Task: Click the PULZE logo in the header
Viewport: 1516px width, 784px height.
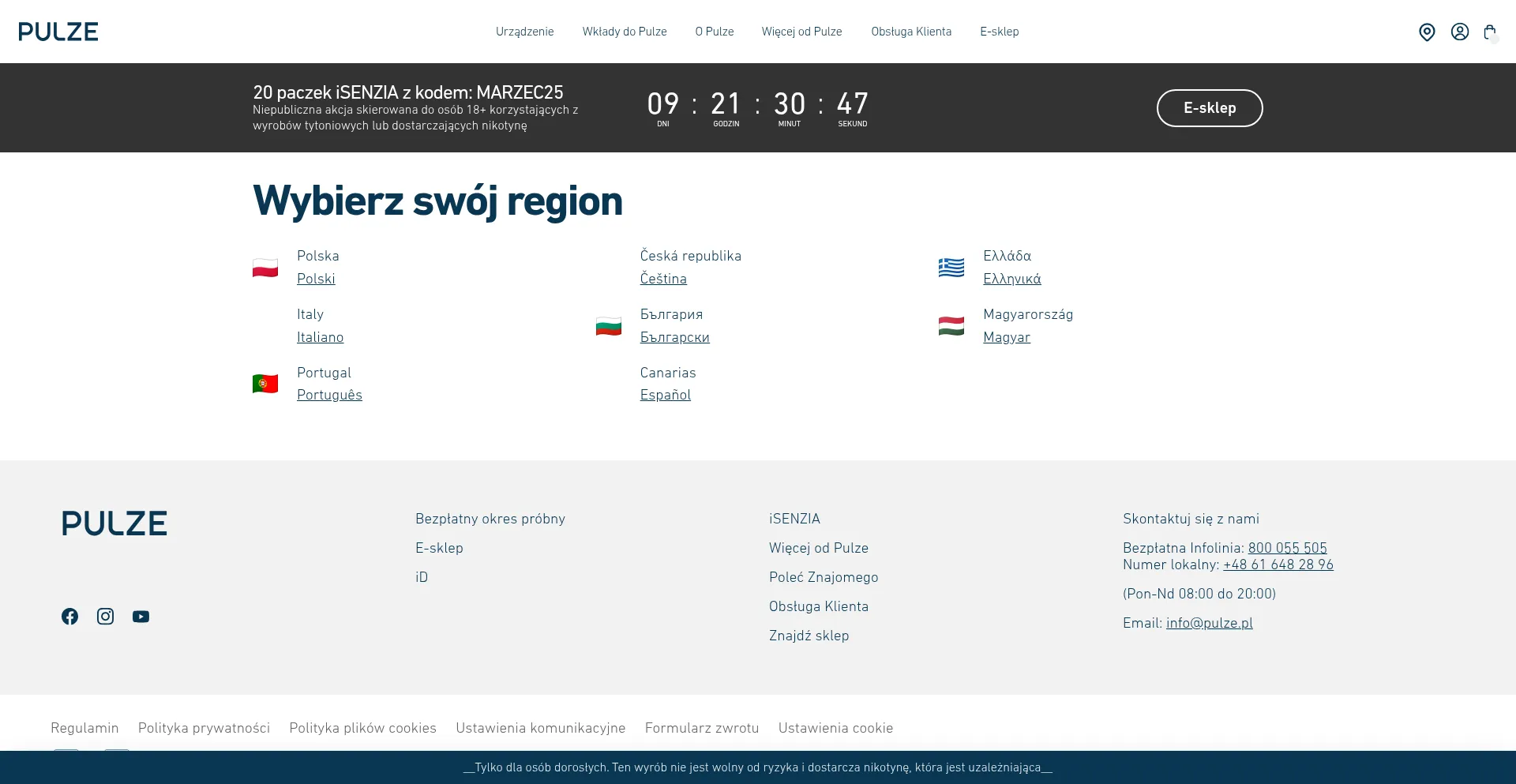Action: pyautogui.click(x=58, y=32)
